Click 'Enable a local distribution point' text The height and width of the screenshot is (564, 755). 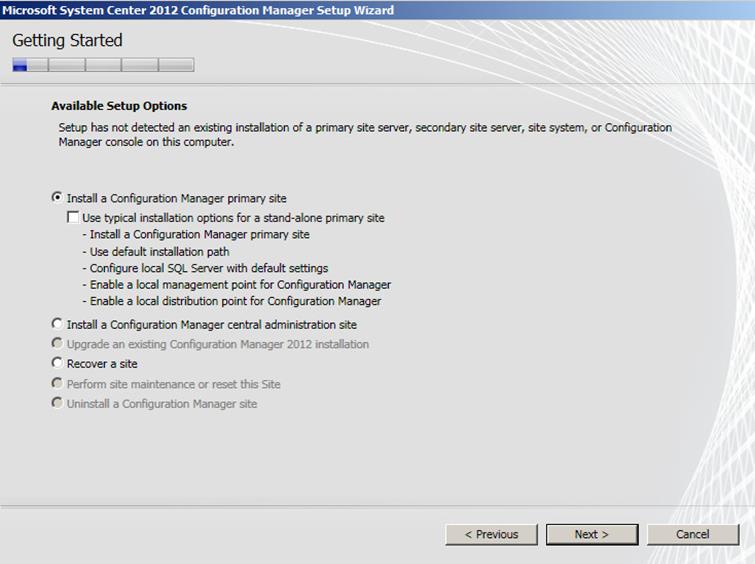[235, 301]
